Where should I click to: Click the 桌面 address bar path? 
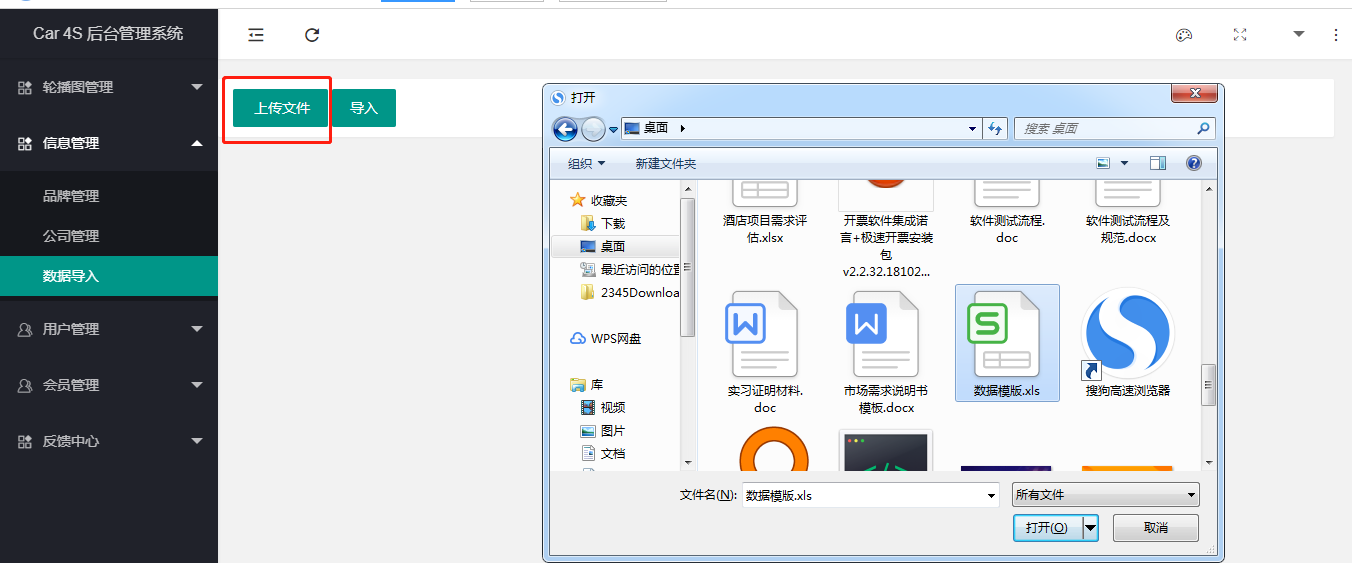click(656, 128)
